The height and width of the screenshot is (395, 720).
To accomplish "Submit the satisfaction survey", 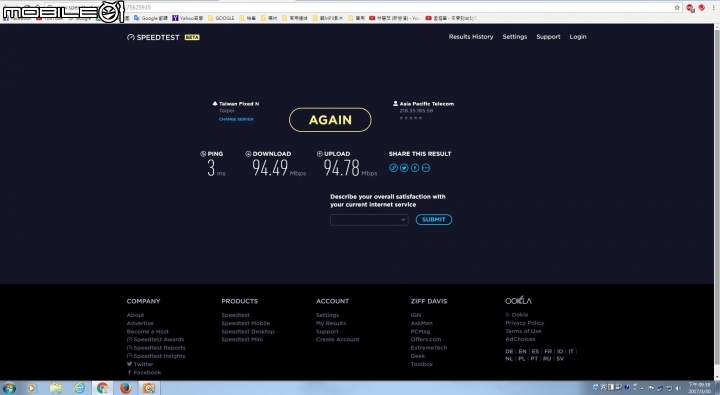I will 434,220.
